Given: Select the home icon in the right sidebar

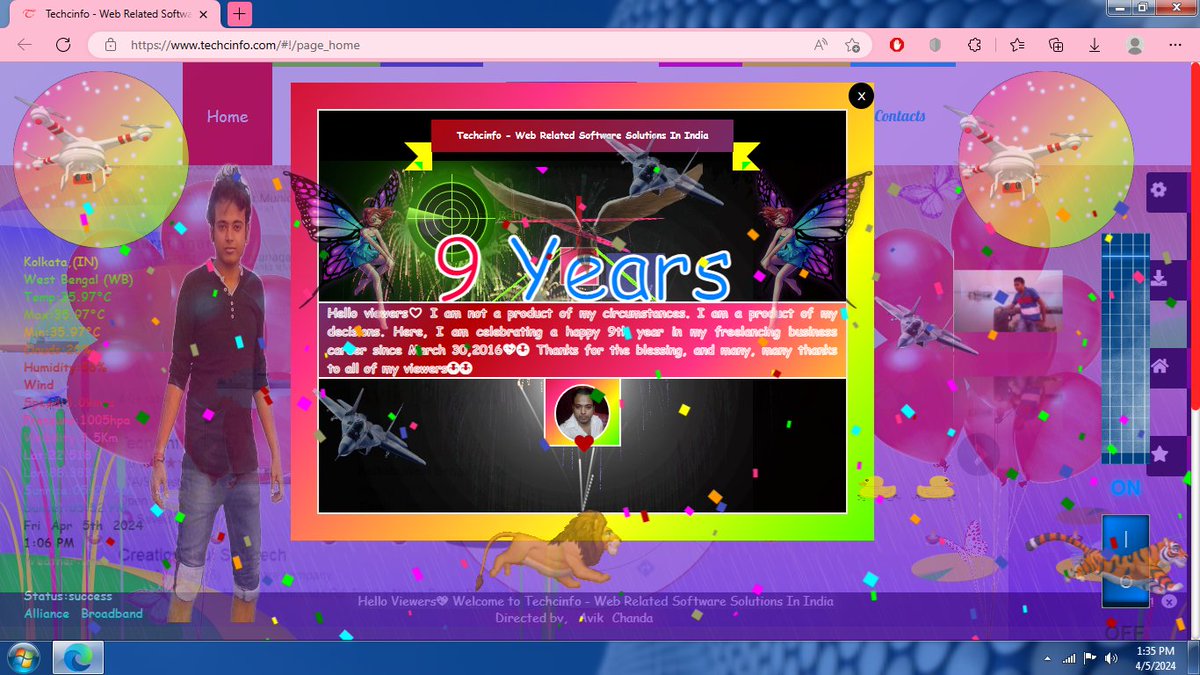Looking at the screenshot, I should tap(1158, 365).
